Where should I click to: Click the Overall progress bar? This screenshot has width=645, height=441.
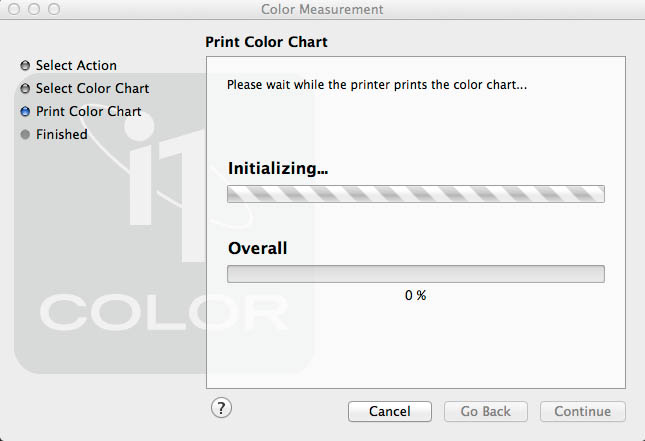tap(415, 274)
